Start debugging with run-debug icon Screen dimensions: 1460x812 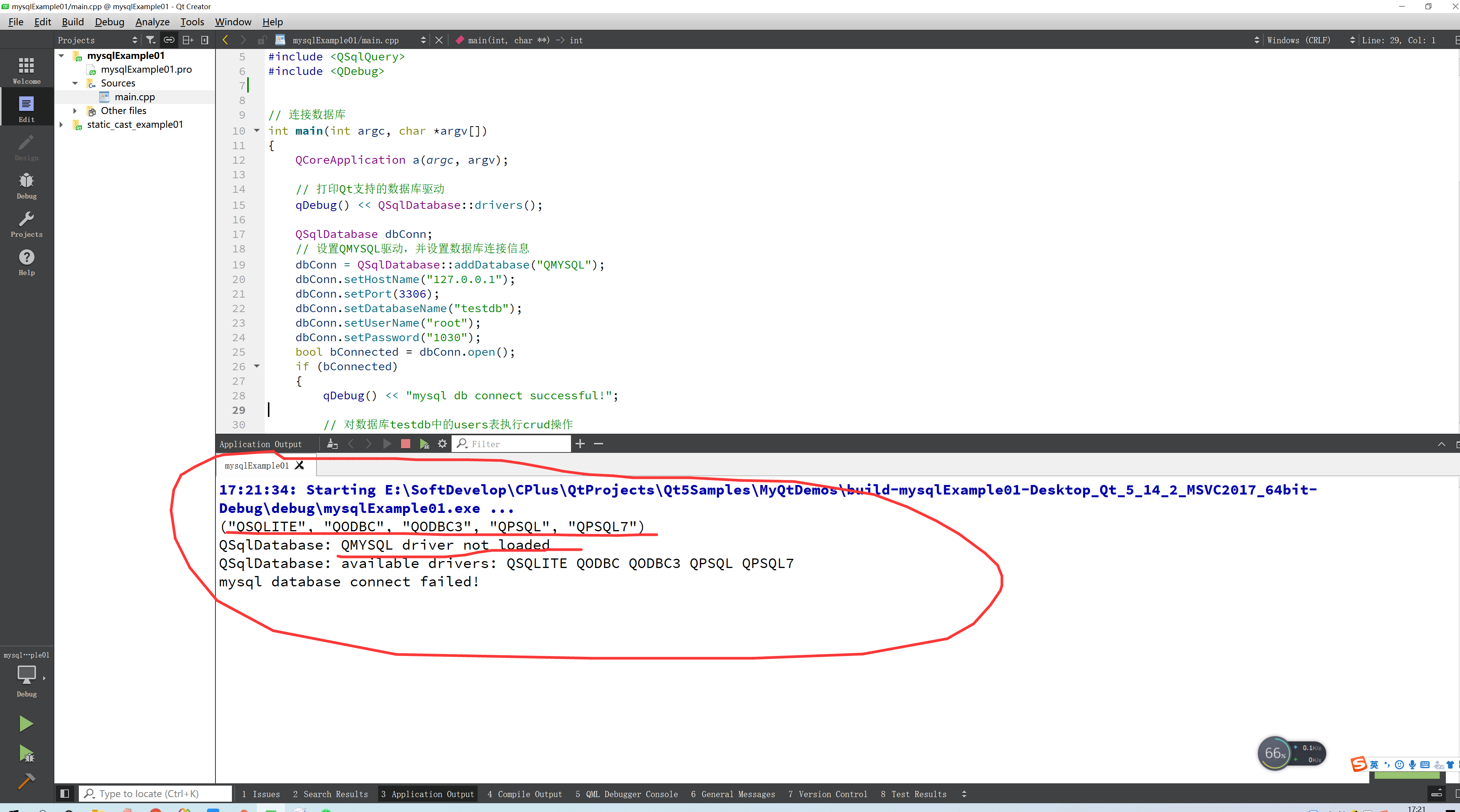pyautogui.click(x=26, y=753)
